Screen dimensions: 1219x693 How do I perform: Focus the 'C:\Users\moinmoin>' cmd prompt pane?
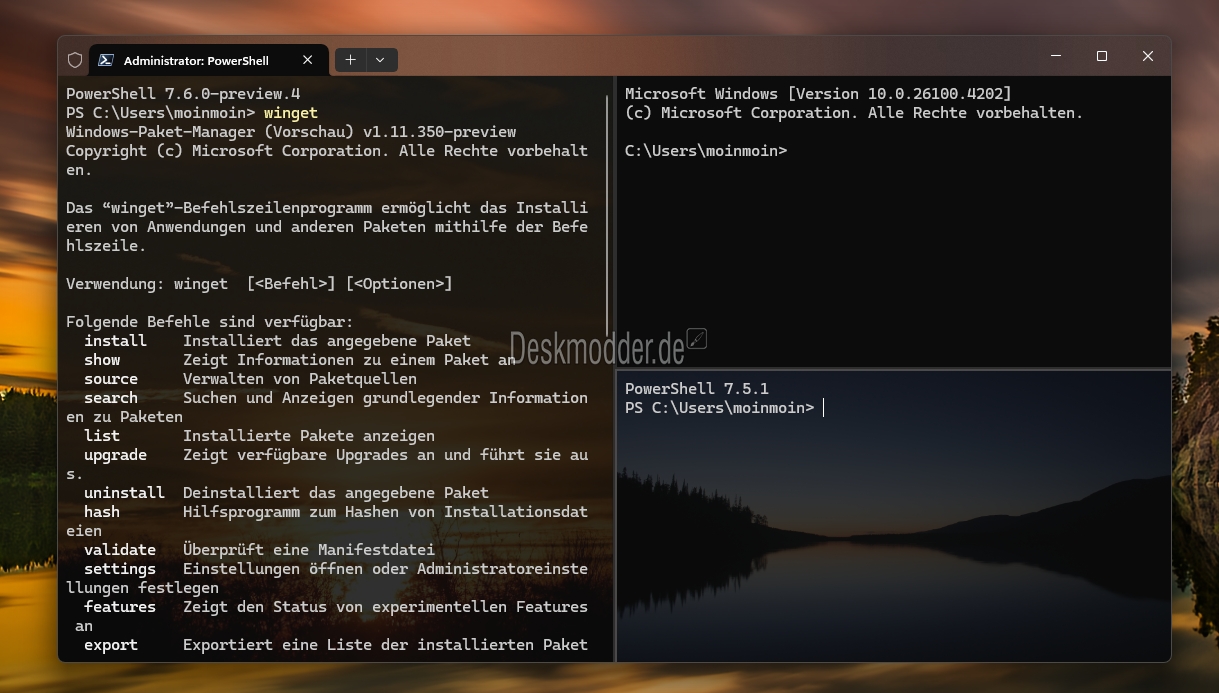pos(706,151)
